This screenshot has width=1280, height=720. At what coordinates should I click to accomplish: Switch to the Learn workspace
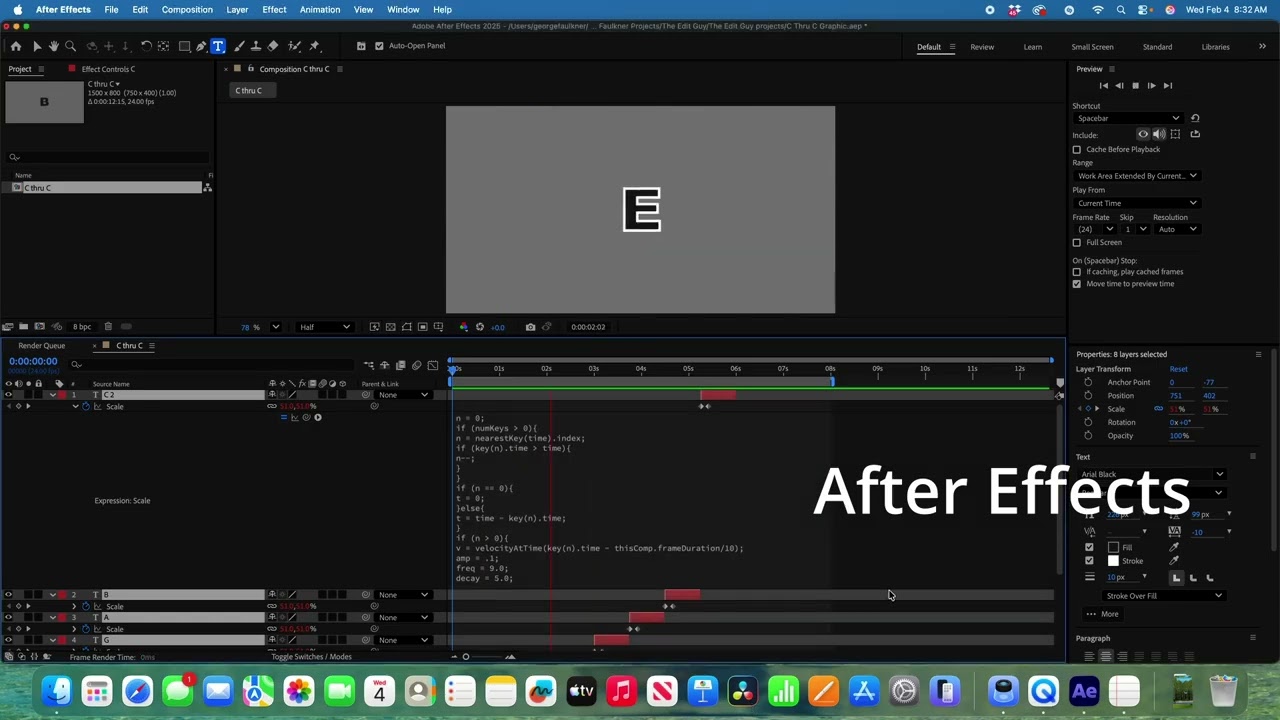[1033, 47]
